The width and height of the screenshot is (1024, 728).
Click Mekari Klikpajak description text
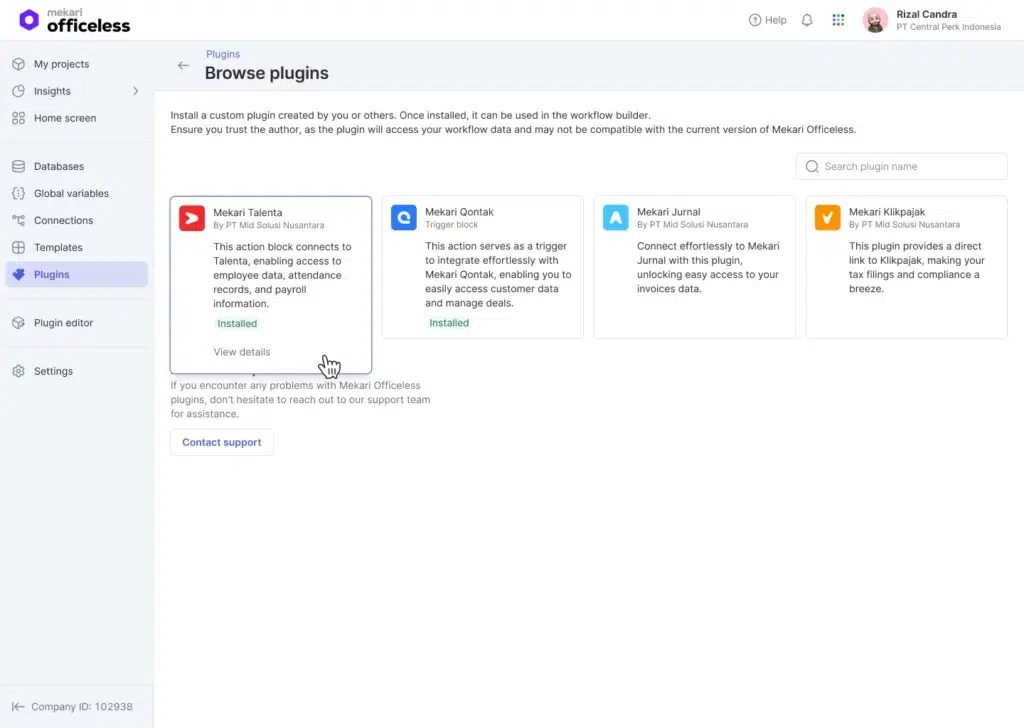pyautogui.click(x=916, y=267)
